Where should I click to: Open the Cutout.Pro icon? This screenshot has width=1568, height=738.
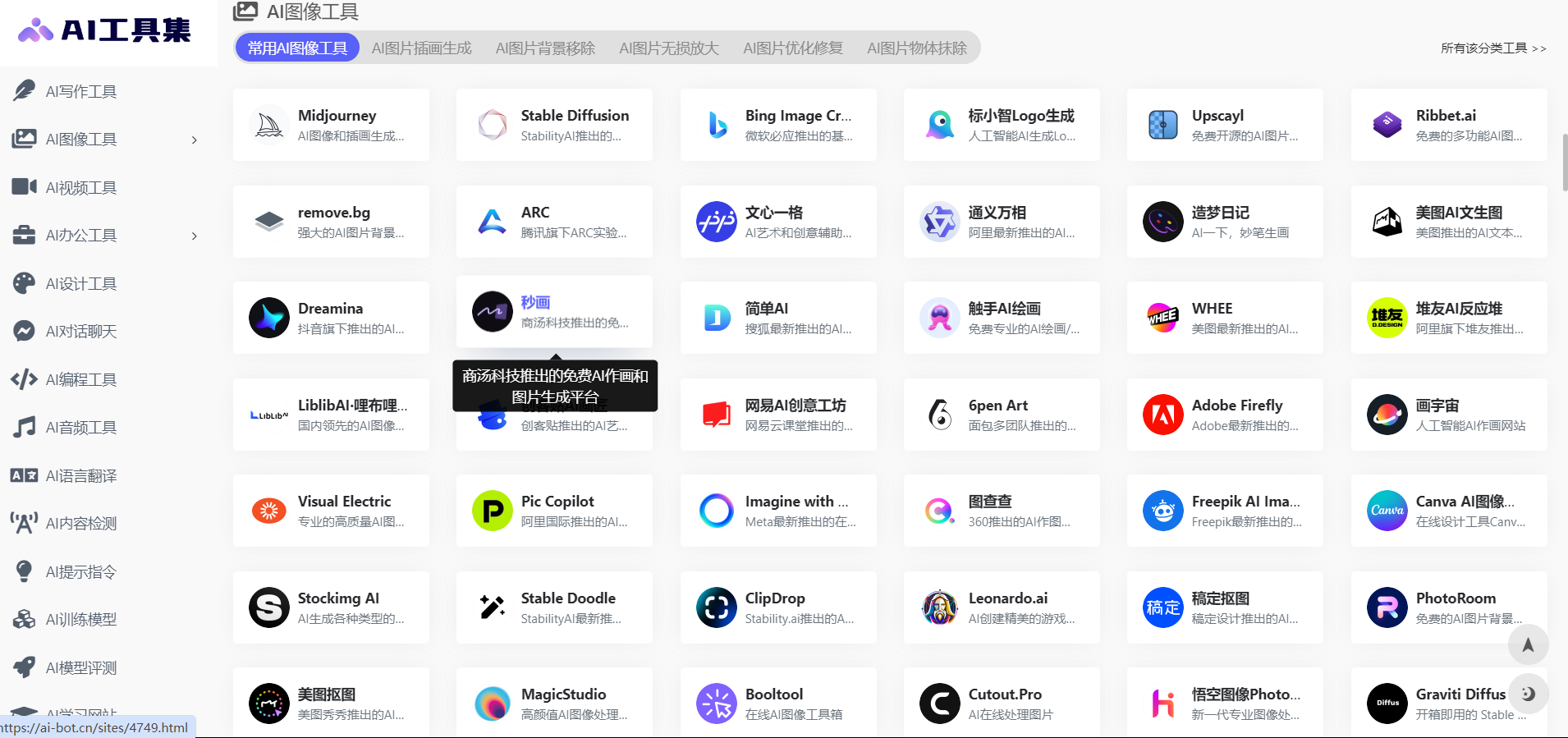click(x=940, y=704)
